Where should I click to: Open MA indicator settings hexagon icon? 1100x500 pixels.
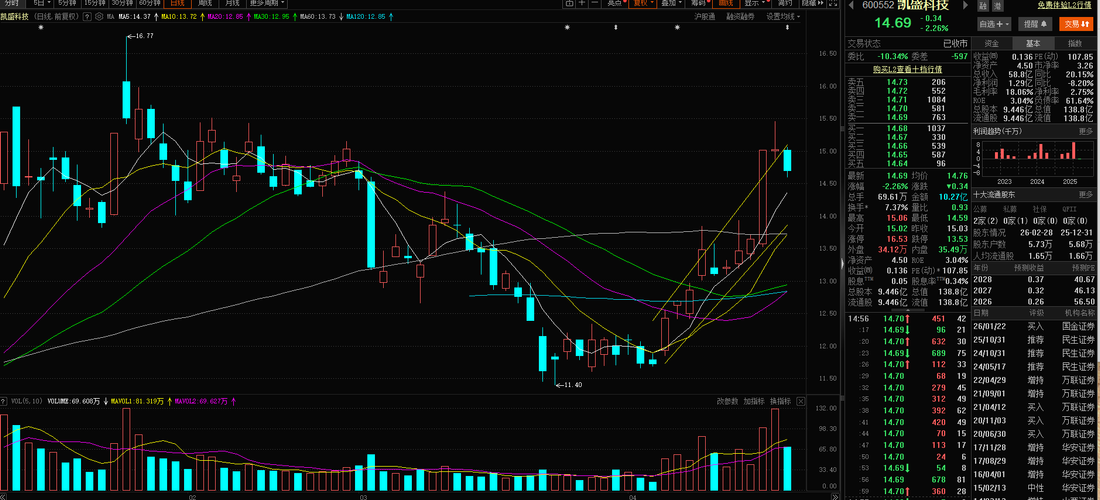pos(98,16)
